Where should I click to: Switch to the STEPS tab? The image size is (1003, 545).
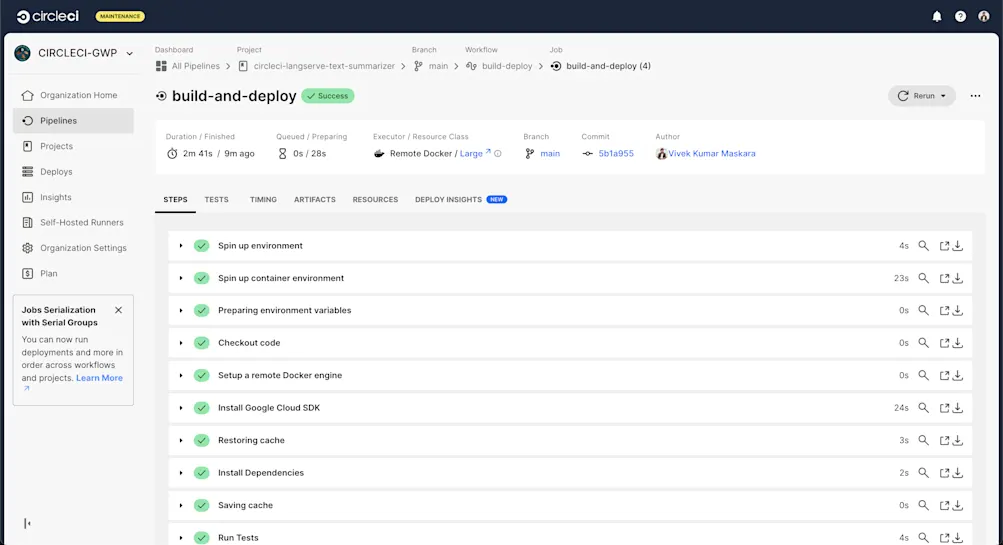pyautogui.click(x=175, y=200)
